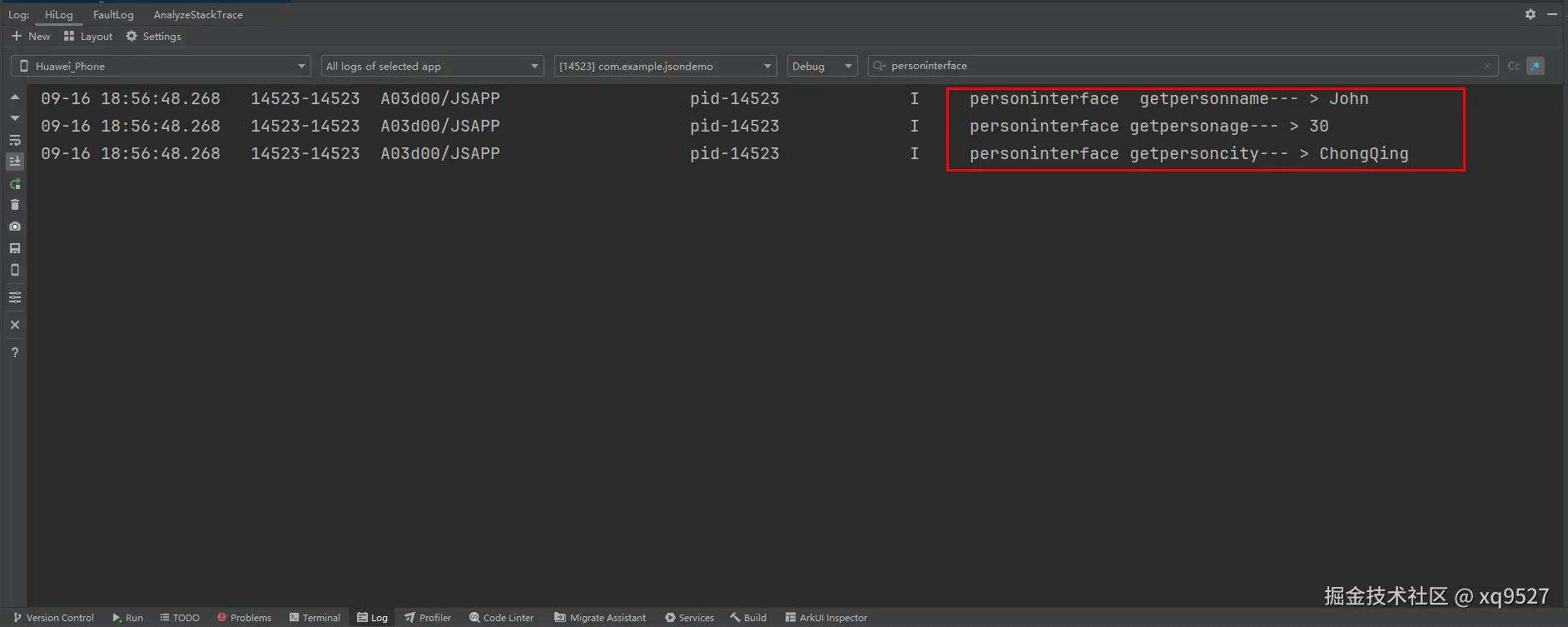
Task: Take a device screenshot via camera icon
Action: coord(15,226)
